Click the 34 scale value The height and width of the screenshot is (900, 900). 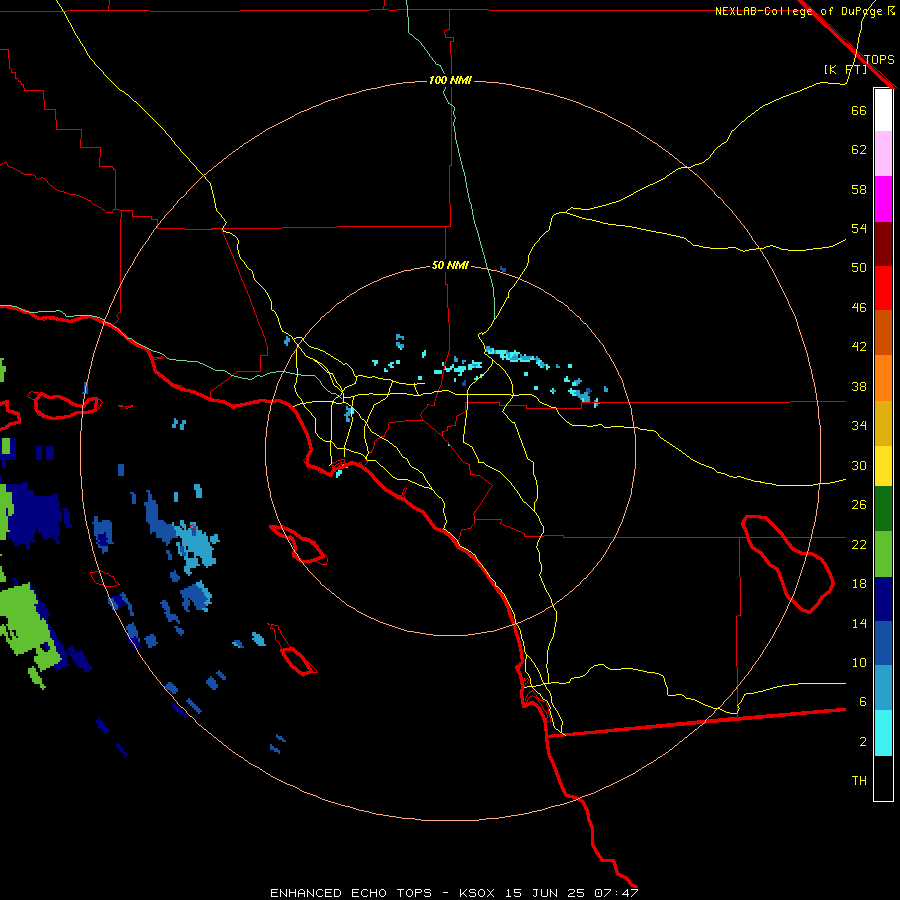[859, 426]
